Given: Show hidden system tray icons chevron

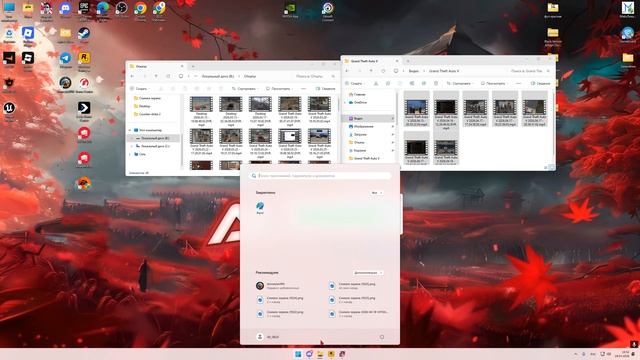Looking at the screenshot, I should coord(576,354).
